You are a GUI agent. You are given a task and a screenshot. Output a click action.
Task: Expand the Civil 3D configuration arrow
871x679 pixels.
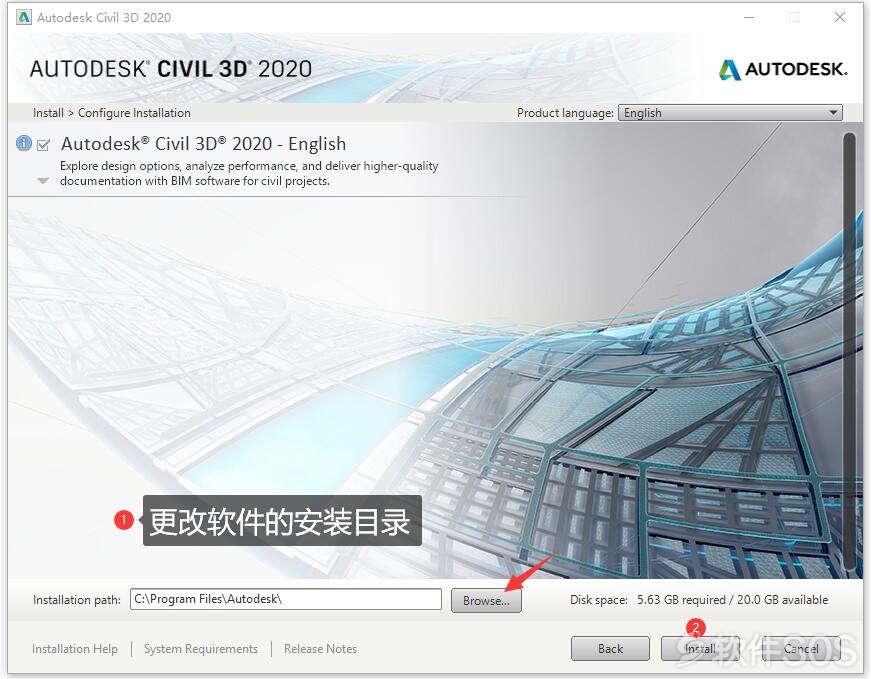point(43,181)
